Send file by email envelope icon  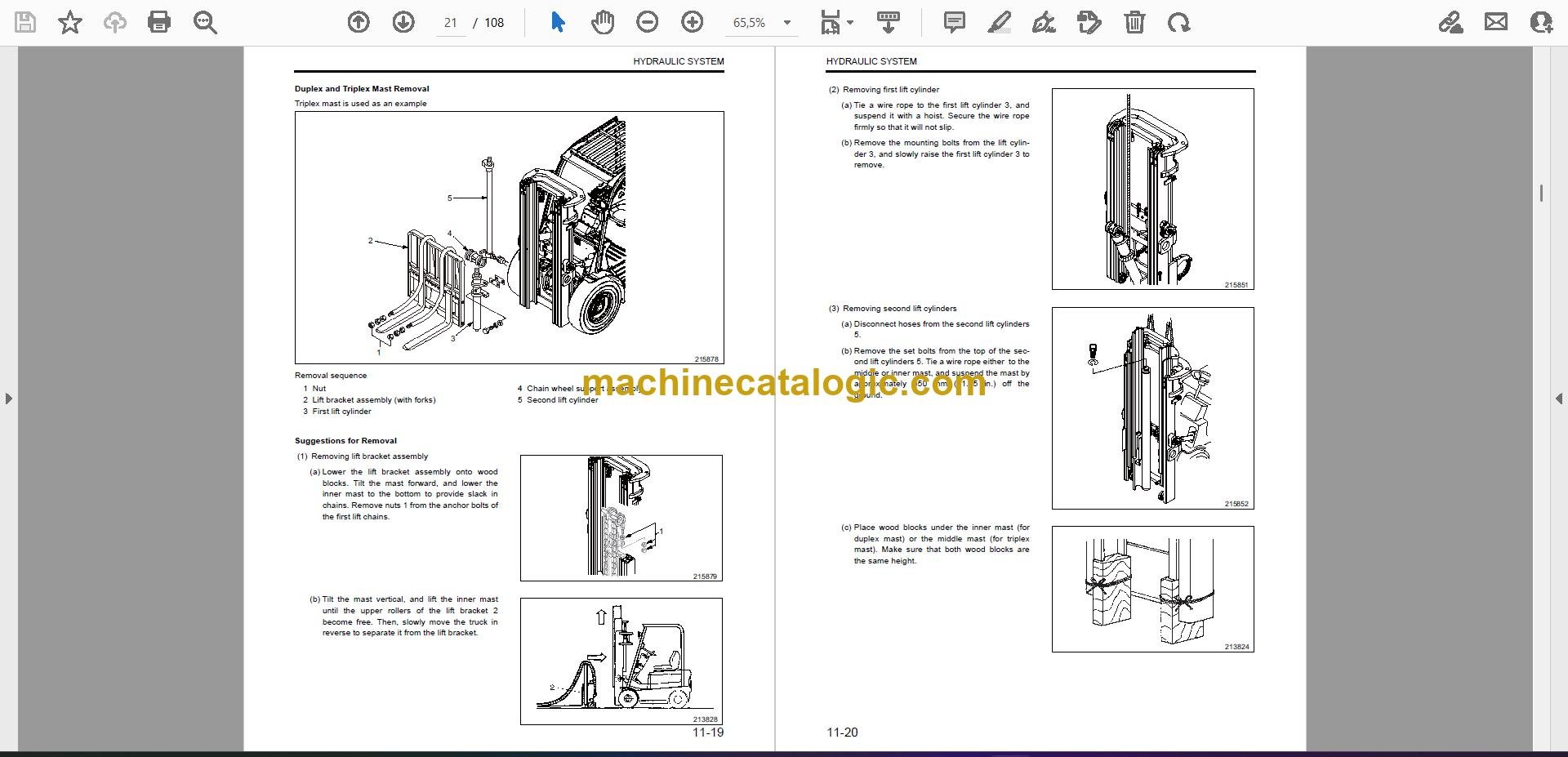[x=1496, y=22]
